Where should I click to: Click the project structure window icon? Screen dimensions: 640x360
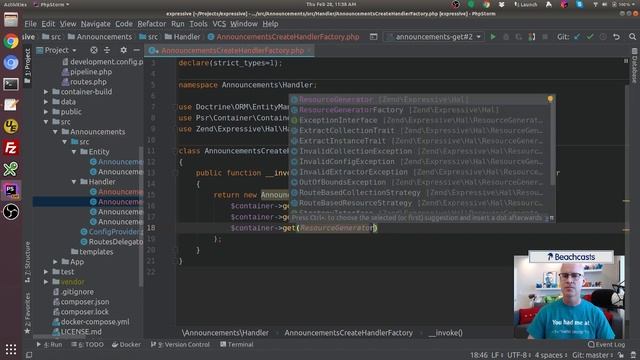click(x=373, y=37)
